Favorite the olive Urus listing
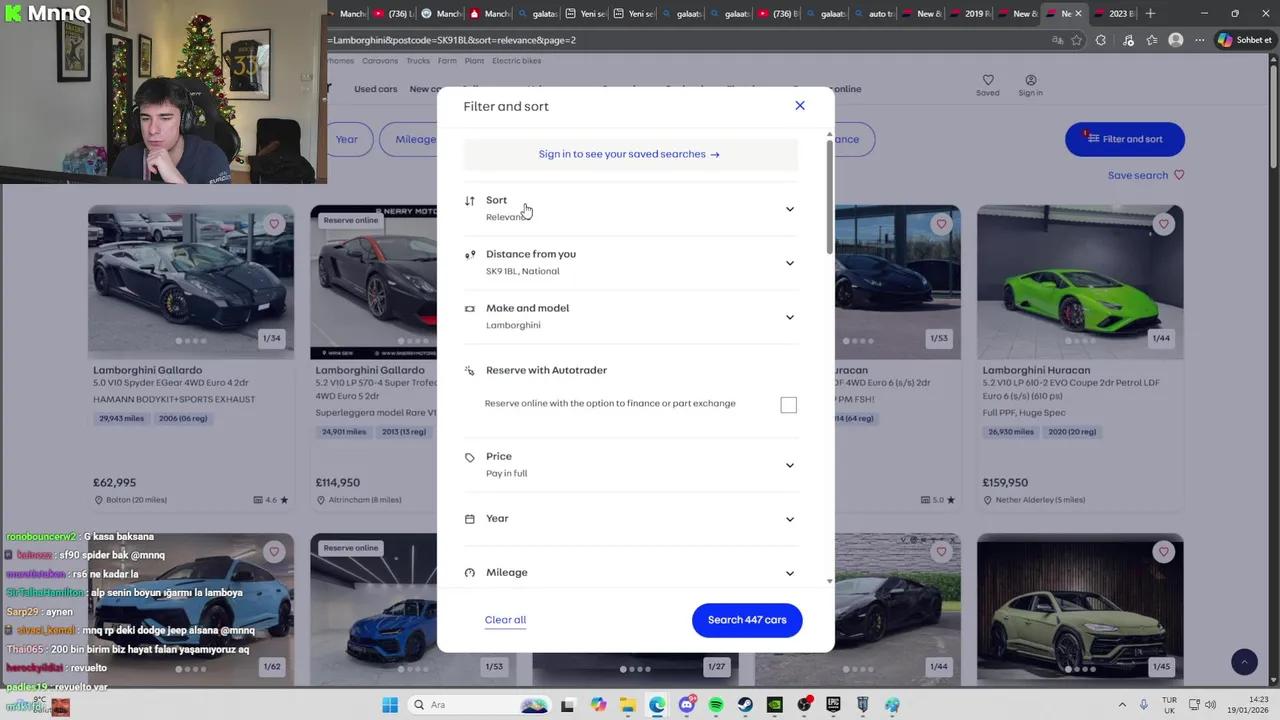Screen dimensions: 1280x720 [1163, 551]
